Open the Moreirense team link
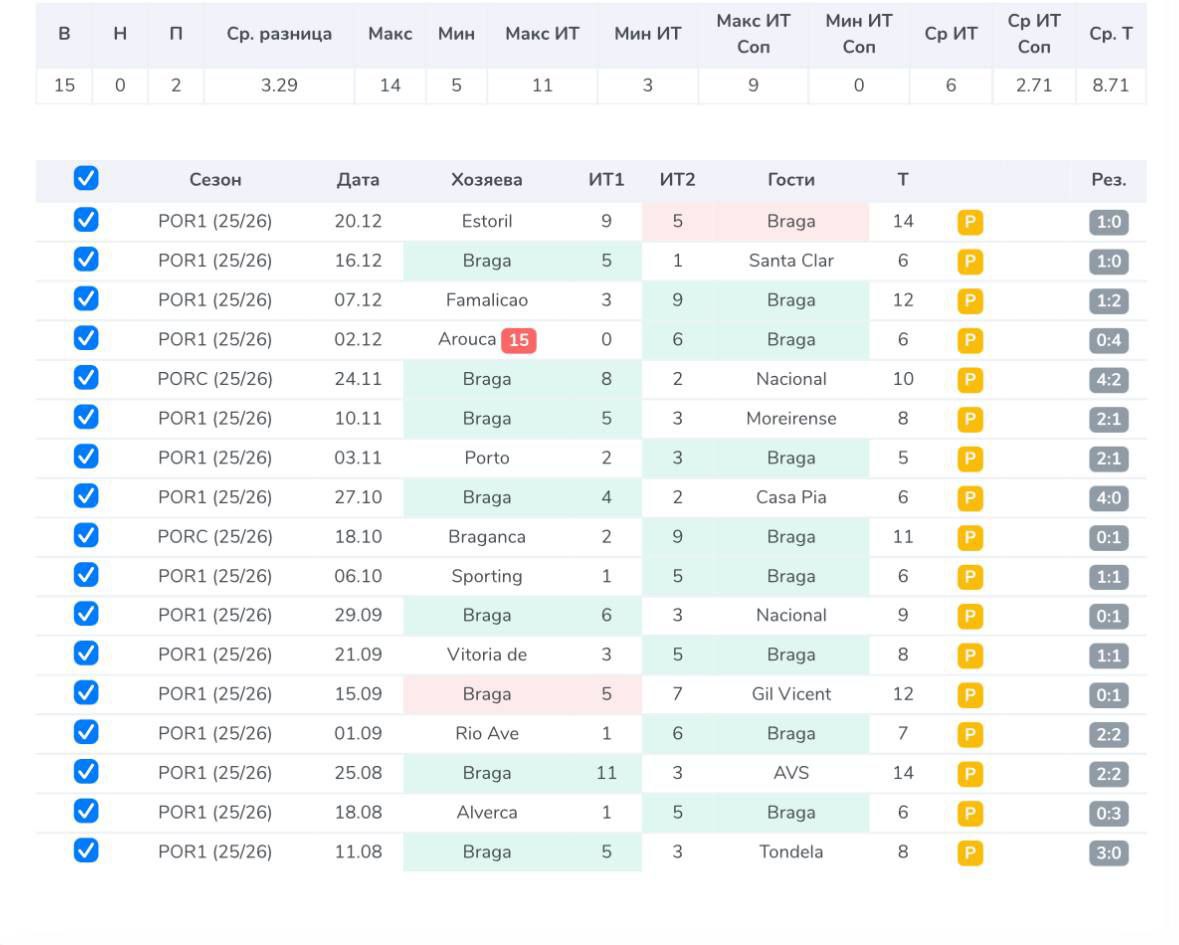 pos(791,419)
